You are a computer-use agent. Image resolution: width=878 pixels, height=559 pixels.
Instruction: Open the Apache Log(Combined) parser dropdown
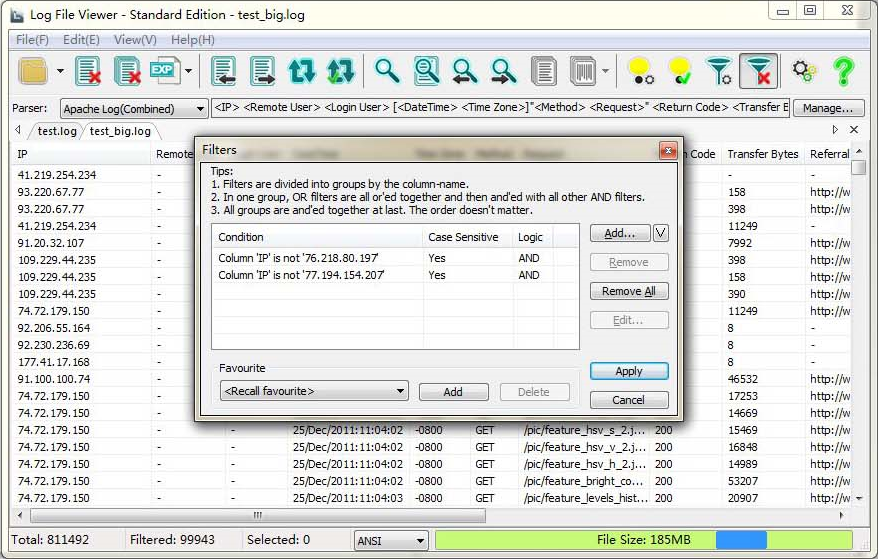[133, 109]
